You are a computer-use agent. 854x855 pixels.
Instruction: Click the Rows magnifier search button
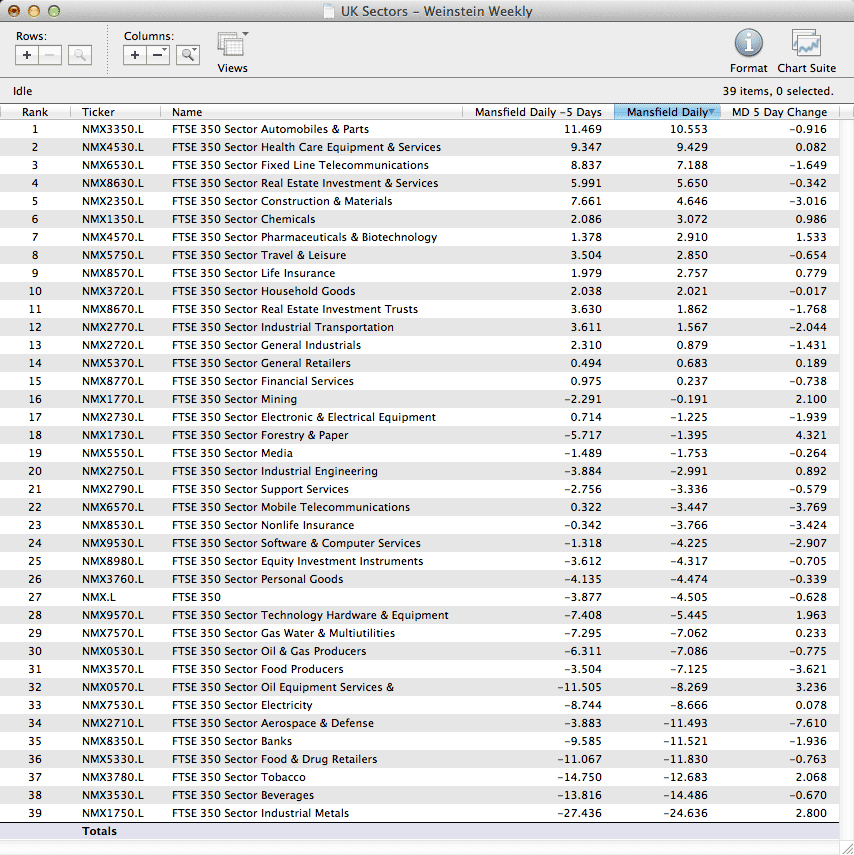pos(80,55)
